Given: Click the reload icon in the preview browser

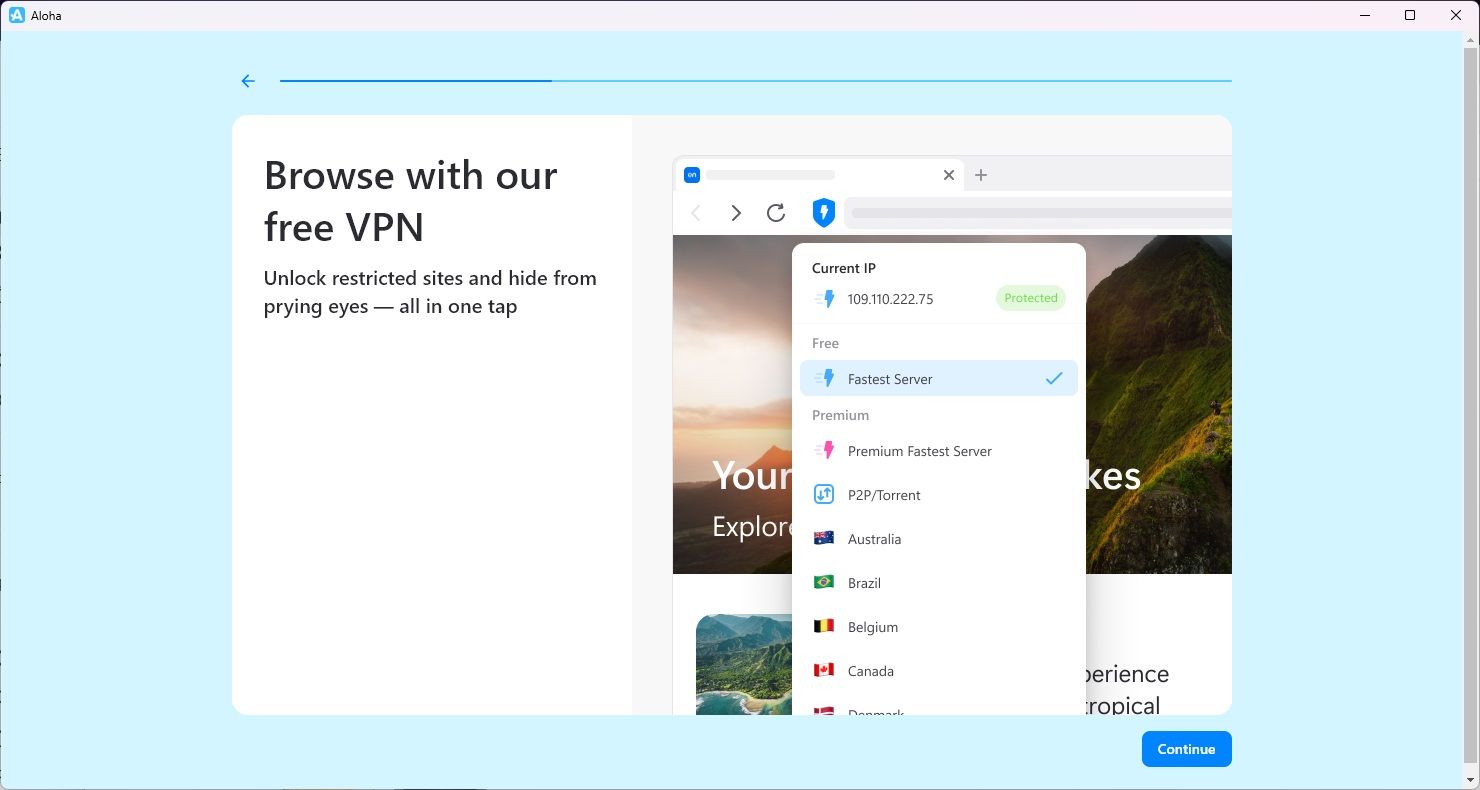Looking at the screenshot, I should click(x=776, y=212).
